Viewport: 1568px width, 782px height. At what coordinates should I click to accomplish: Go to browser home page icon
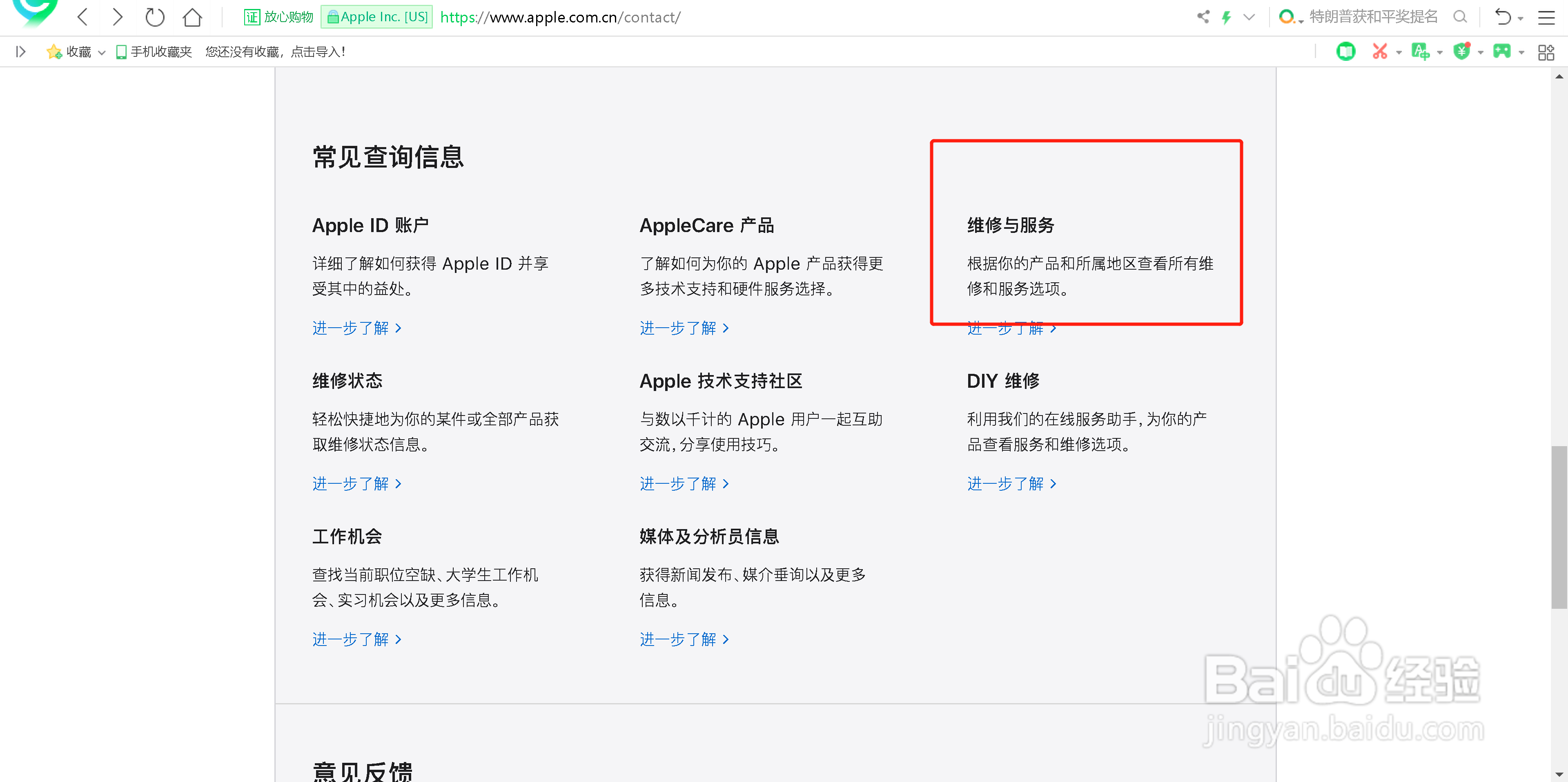(192, 17)
